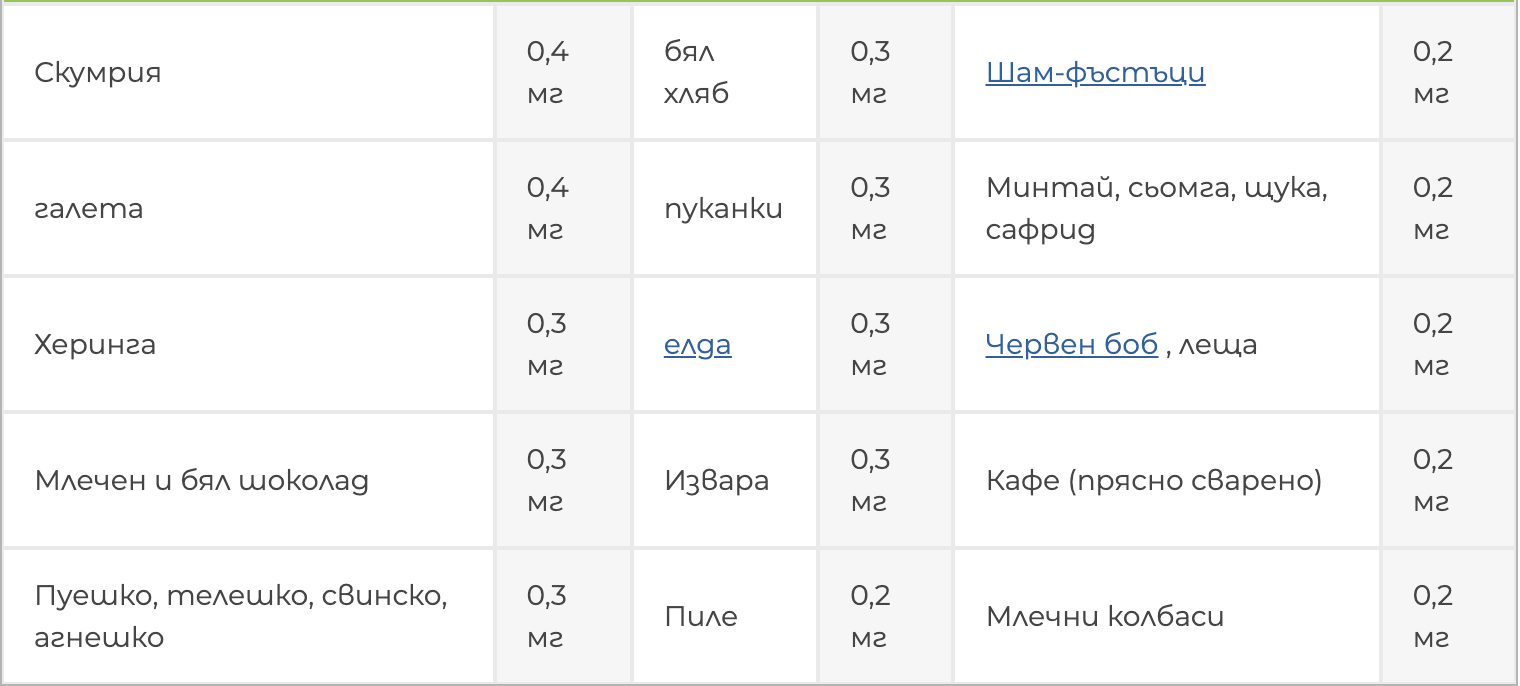
Task: Select the Пиле cell
Action: (700, 616)
